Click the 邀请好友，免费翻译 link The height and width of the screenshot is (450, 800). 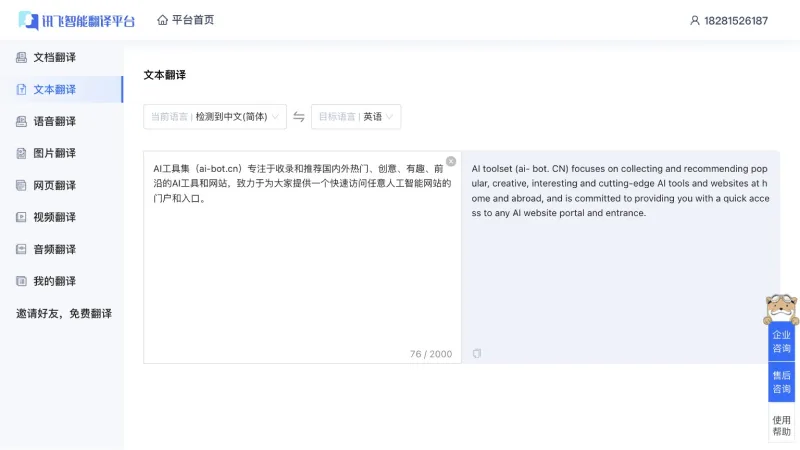tap(64, 313)
